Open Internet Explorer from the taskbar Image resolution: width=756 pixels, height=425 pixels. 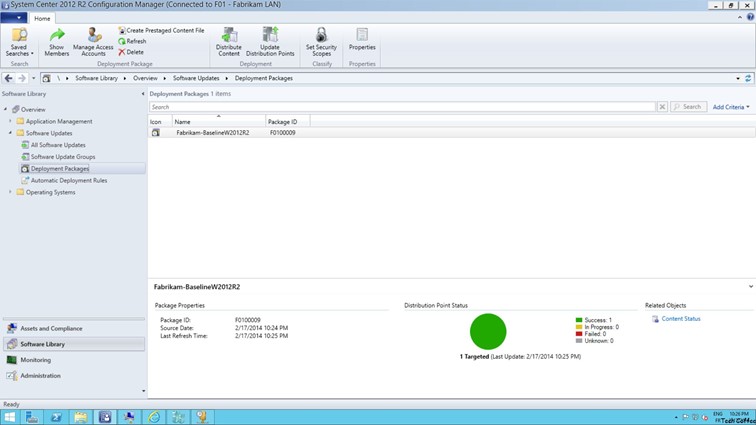point(153,417)
